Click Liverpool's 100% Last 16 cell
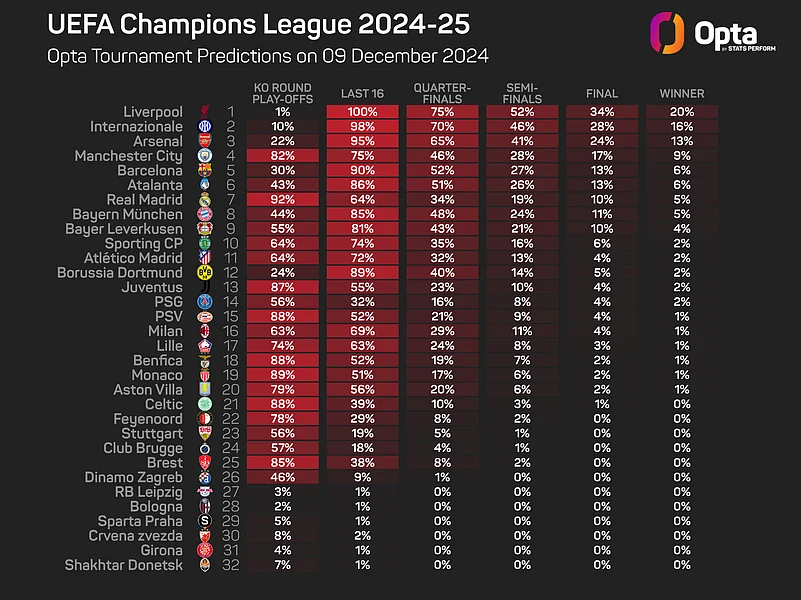The width and height of the screenshot is (801, 600). [363, 112]
